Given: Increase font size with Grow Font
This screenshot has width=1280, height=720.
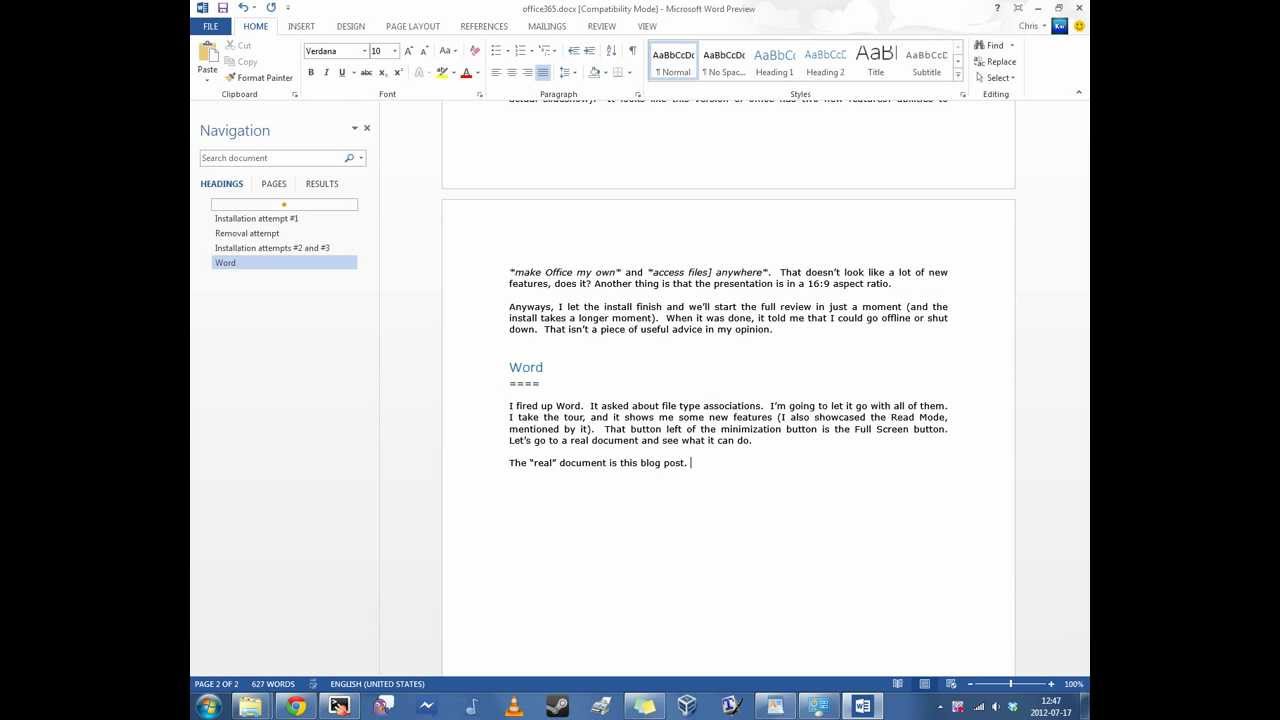Looking at the screenshot, I should tap(408, 51).
